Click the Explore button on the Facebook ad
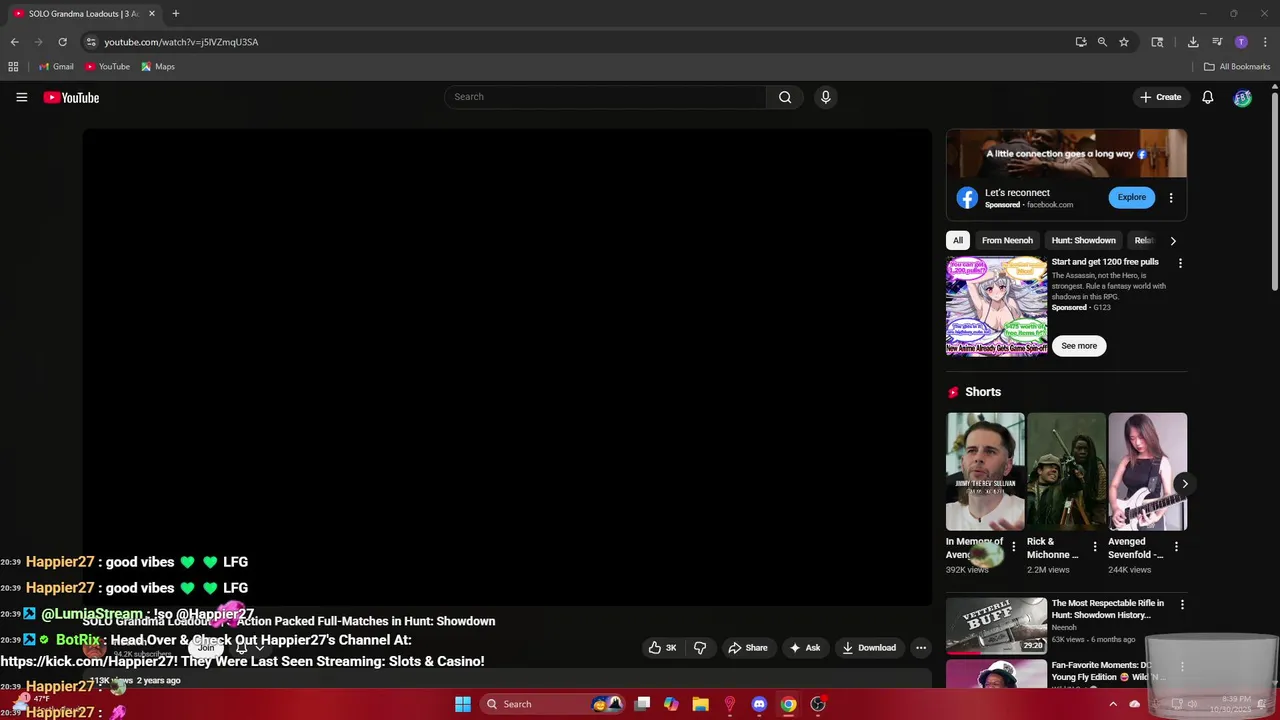 click(x=1131, y=197)
